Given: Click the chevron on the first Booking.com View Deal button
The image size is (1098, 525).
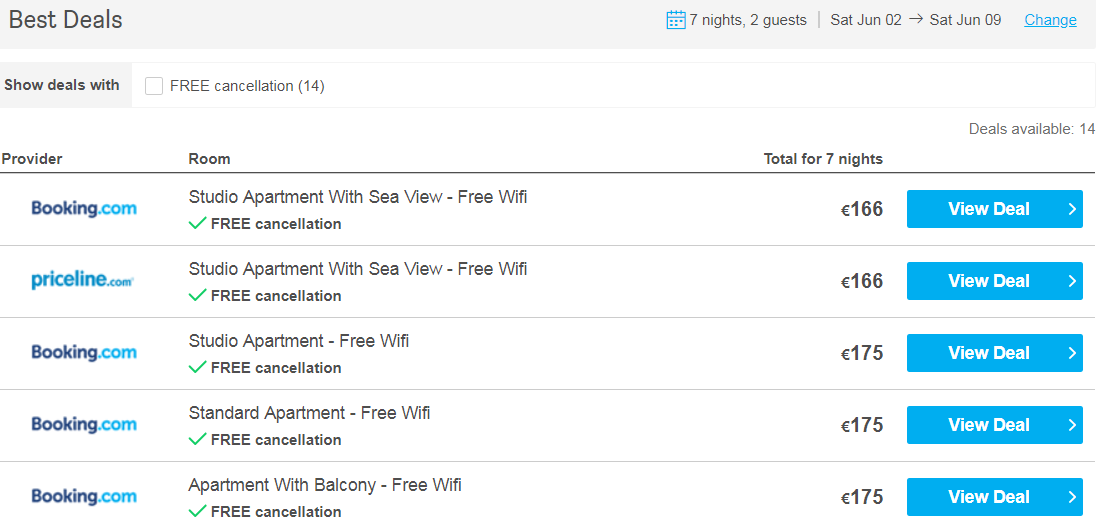Looking at the screenshot, I should coord(1071,209).
